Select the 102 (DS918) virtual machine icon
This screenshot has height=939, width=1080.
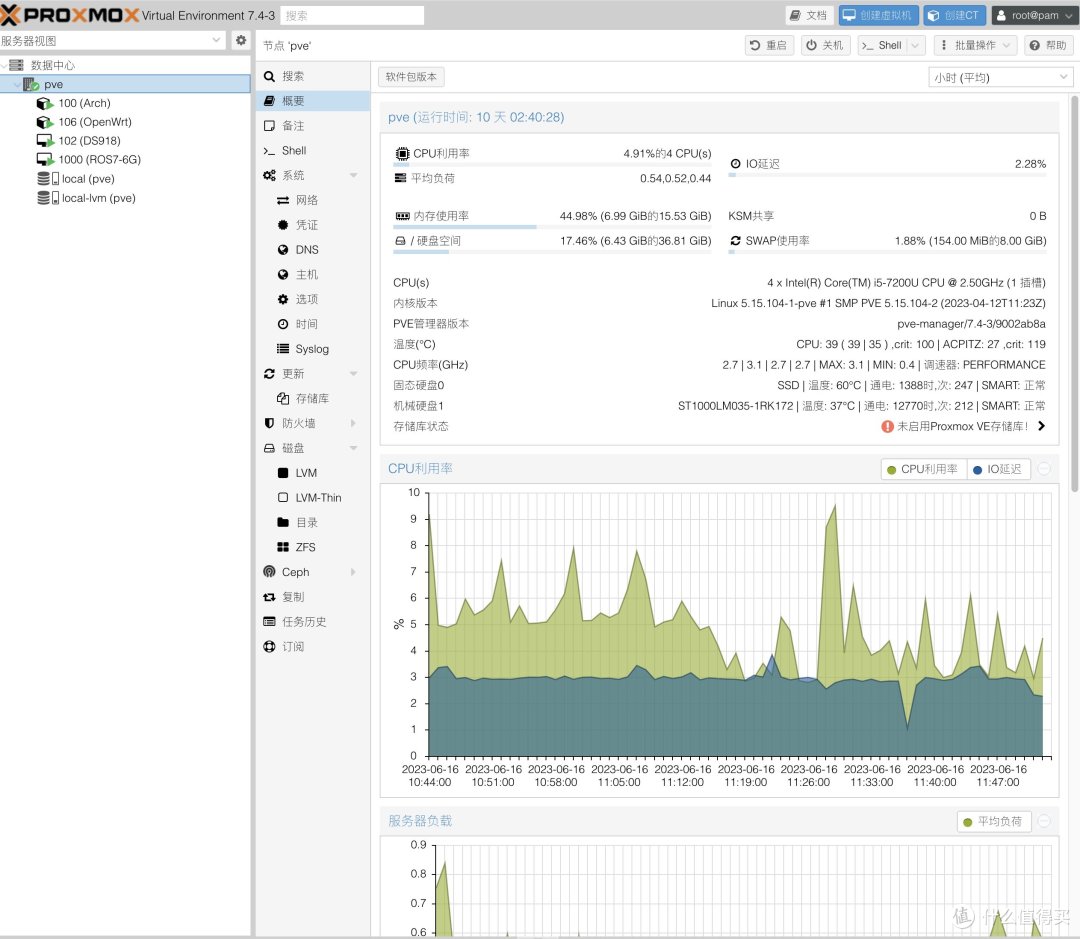44,141
